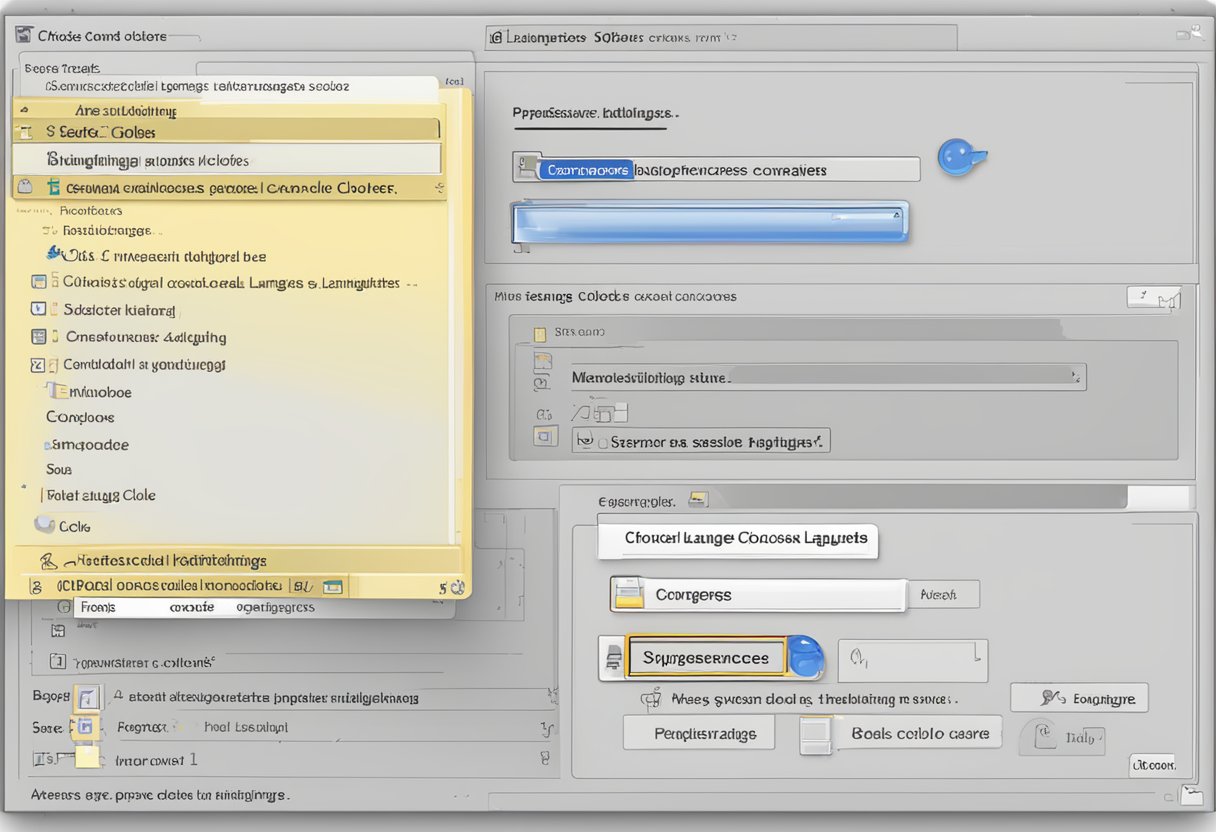Click the small yellow icon next to Egsorrargler label
The width and height of the screenshot is (1216, 832).
pos(698,499)
